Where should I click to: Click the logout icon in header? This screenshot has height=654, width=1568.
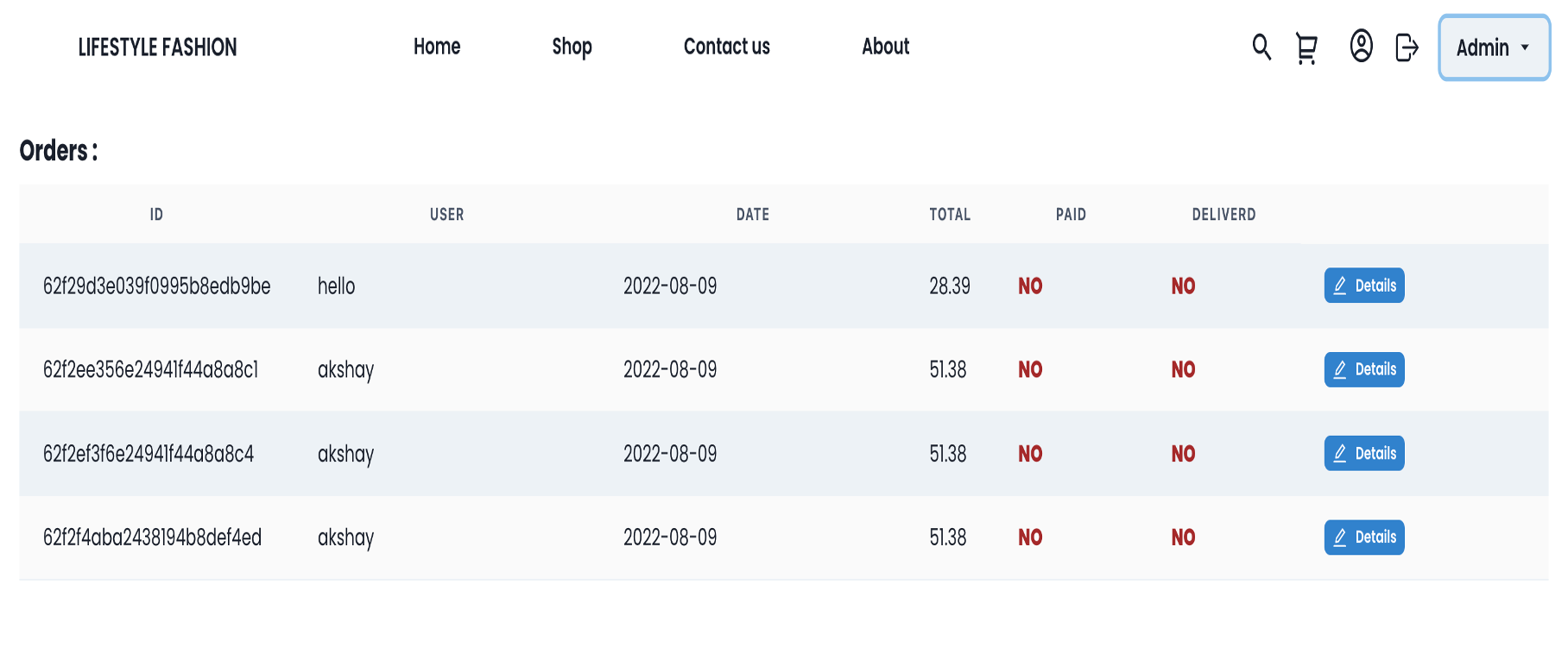click(x=1407, y=47)
